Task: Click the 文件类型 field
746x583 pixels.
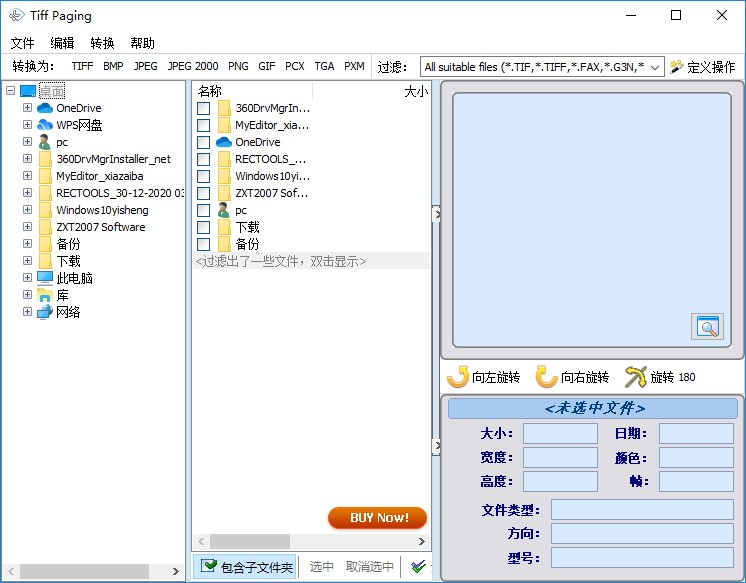Action: [642, 510]
